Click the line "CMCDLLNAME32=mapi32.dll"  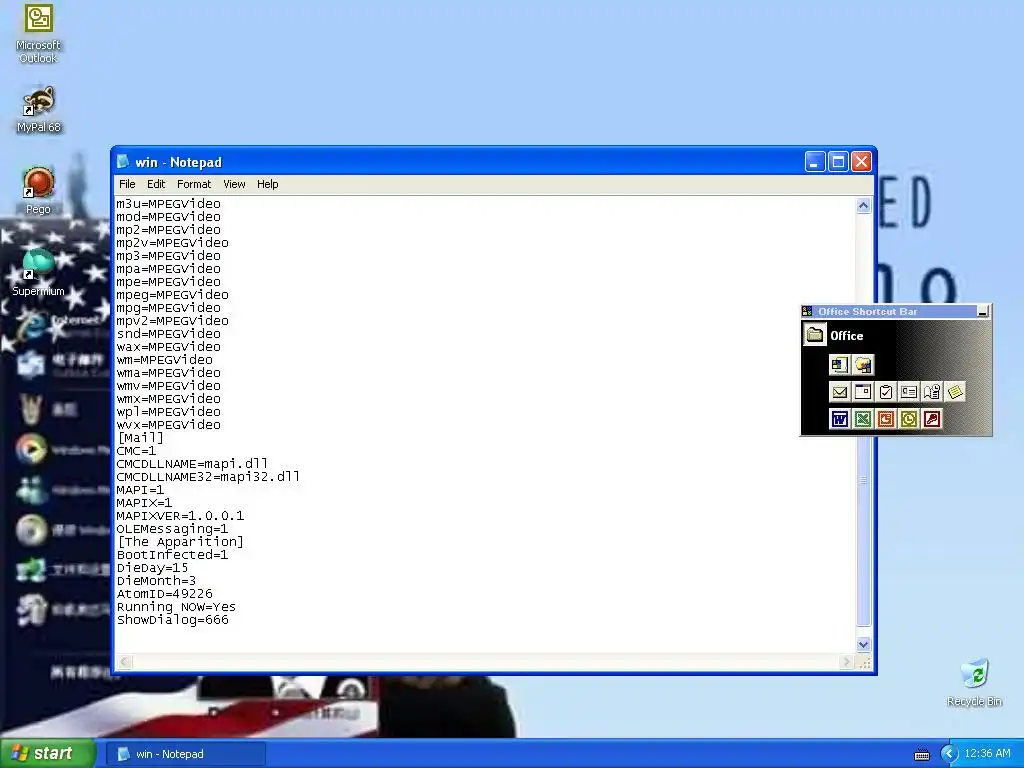pos(208,477)
